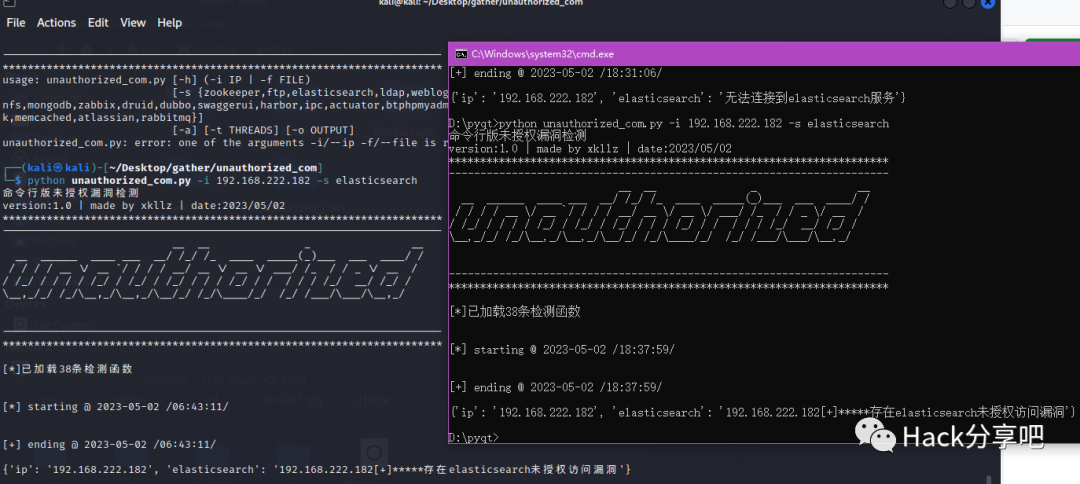Click '命令行版未授权漏洞检测' in the Kali terminal
1080x484 pixels.
(71, 193)
